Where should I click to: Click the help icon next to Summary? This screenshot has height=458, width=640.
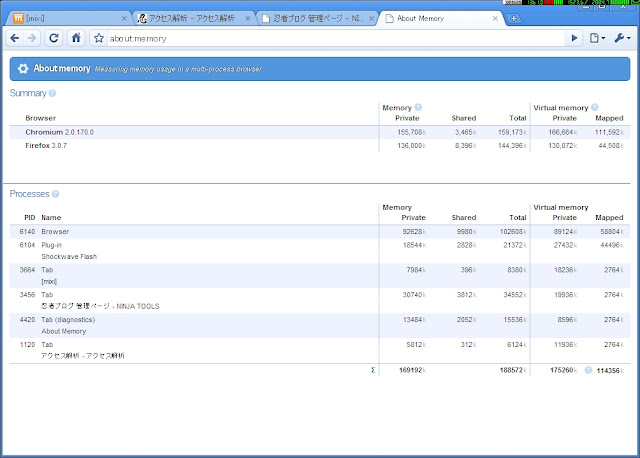[x=52, y=93]
